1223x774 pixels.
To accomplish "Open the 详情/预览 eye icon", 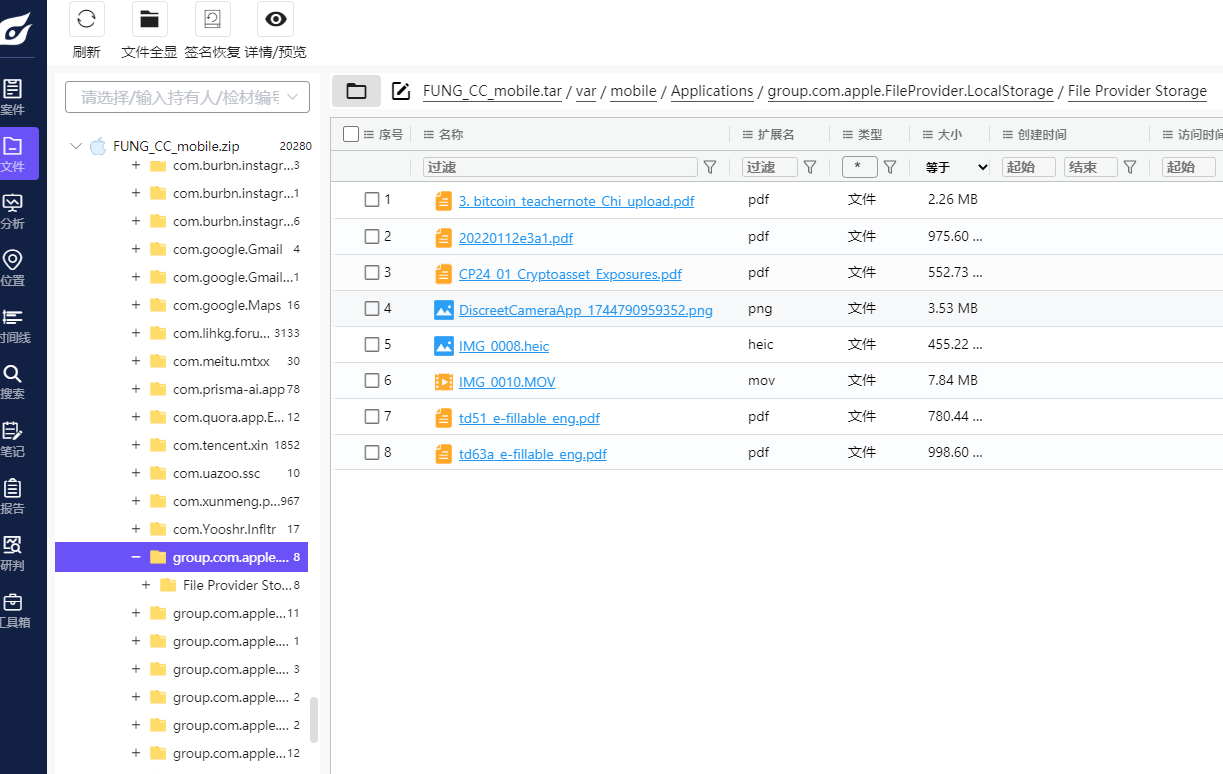I will (x=275, y=19).
